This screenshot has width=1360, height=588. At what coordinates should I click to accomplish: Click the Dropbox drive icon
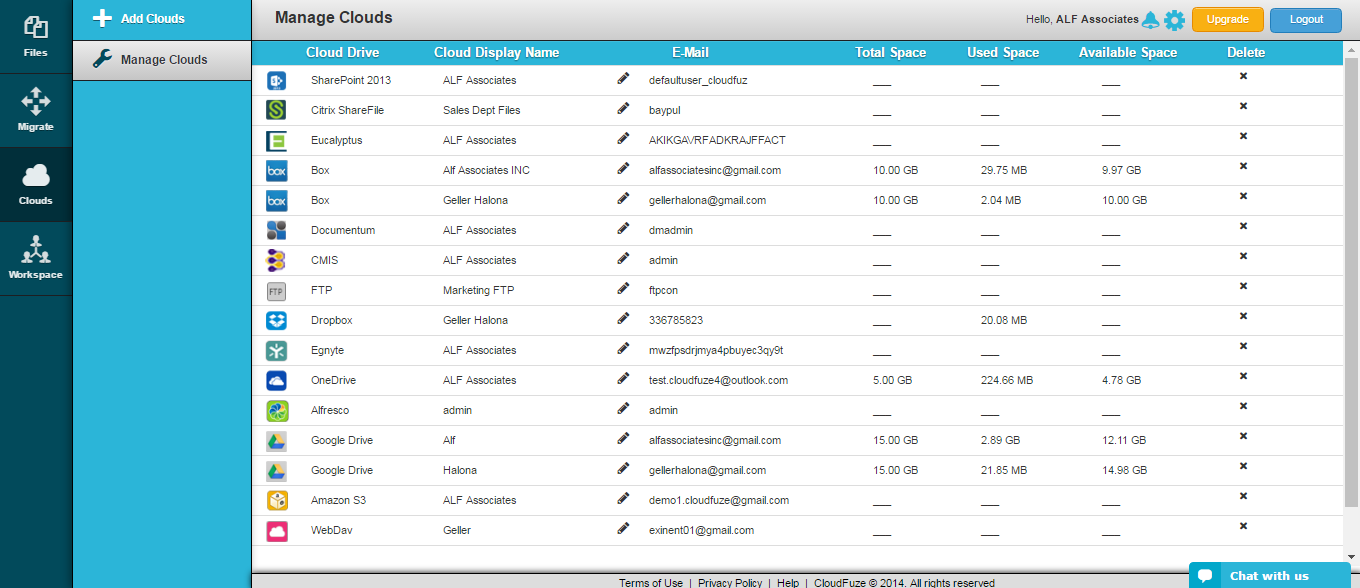(x=277, y=321)
